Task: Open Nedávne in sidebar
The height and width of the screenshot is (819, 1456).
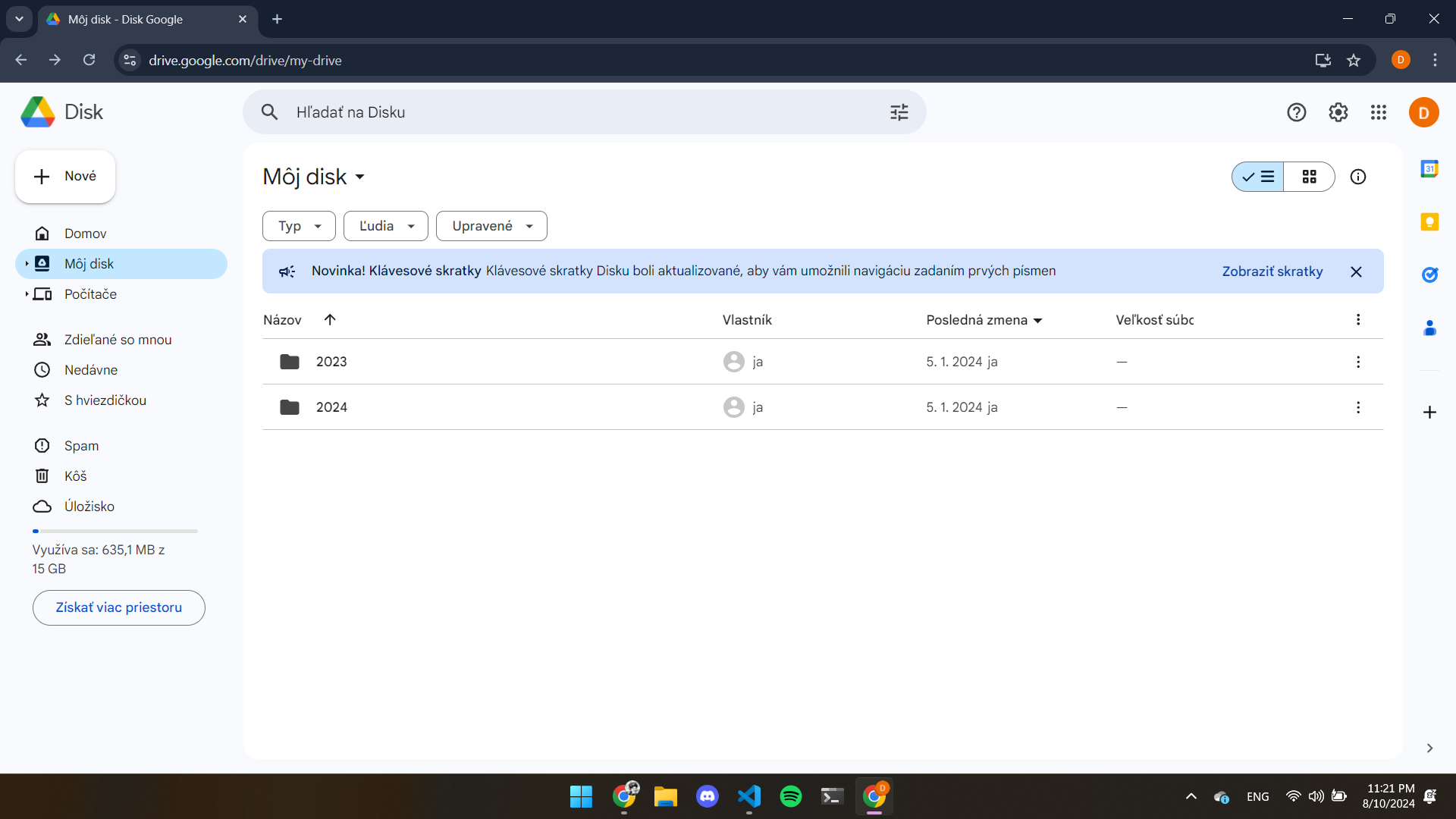Action: (x=121, y=370)
